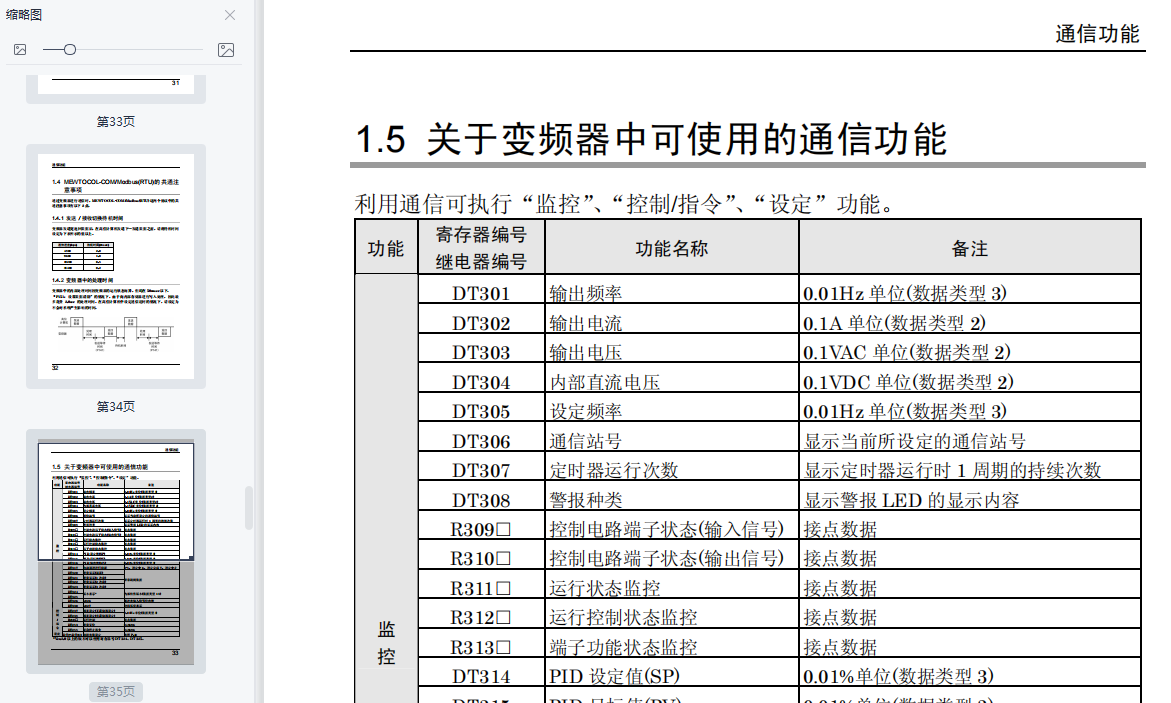This screenshot has width=1171, height=703.
Task: Click the 备注 column header
Action: (969, 248)
